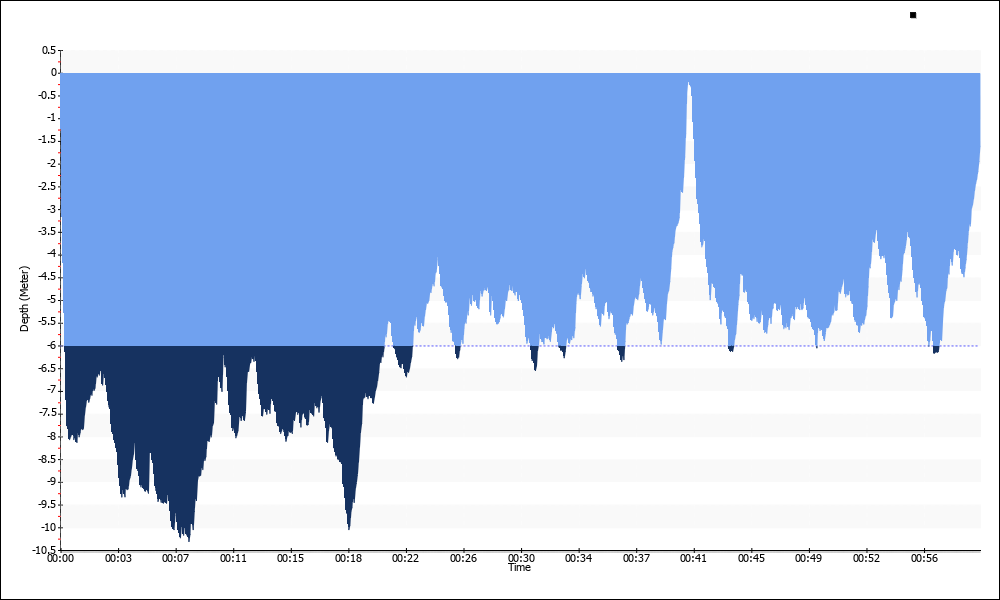The height and width of the screenshot is (600, 1000).
Task: Click the "00:41" time axis label
Action: [x=693, y=559]
